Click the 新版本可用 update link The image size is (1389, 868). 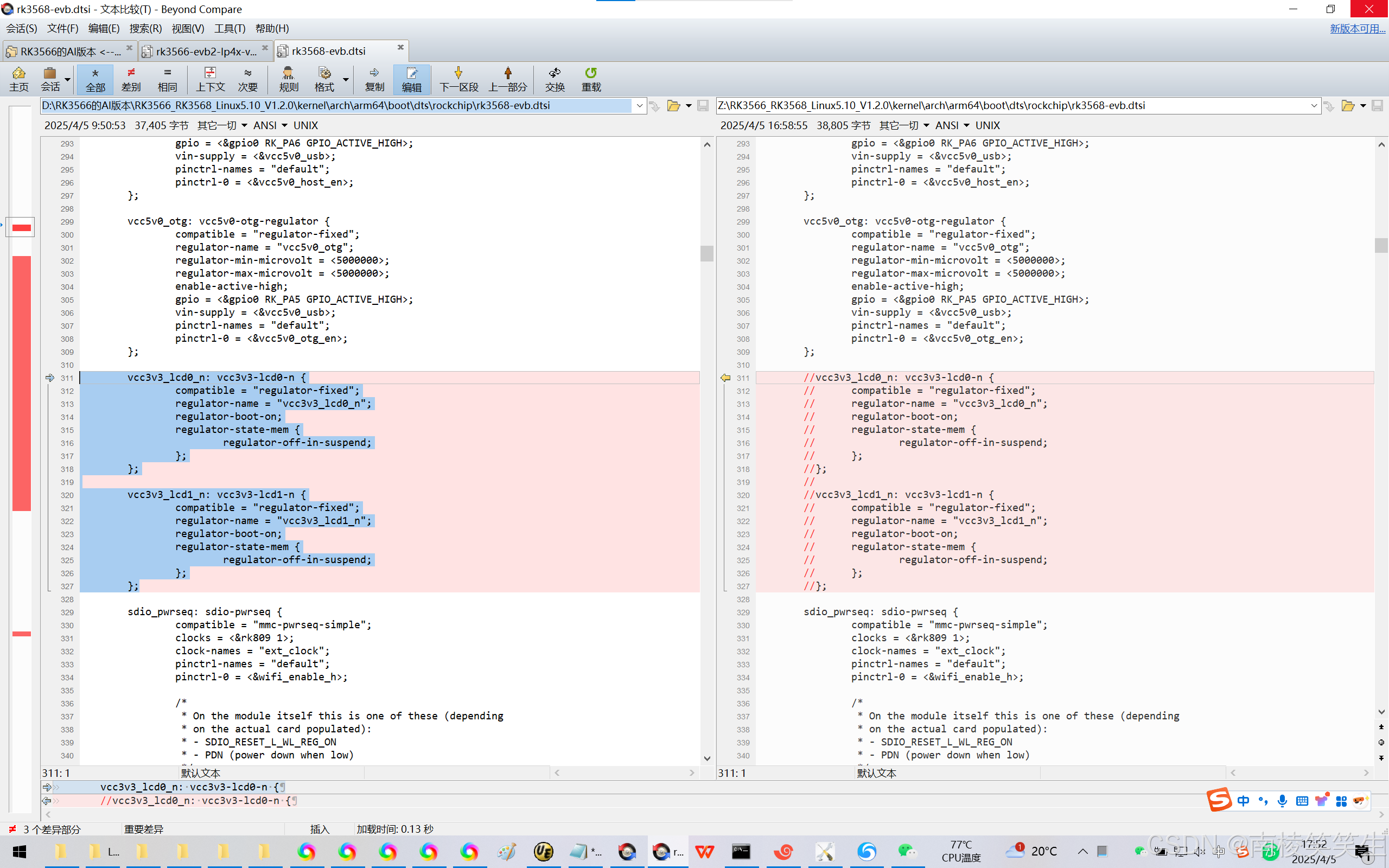click(1357, 28)
